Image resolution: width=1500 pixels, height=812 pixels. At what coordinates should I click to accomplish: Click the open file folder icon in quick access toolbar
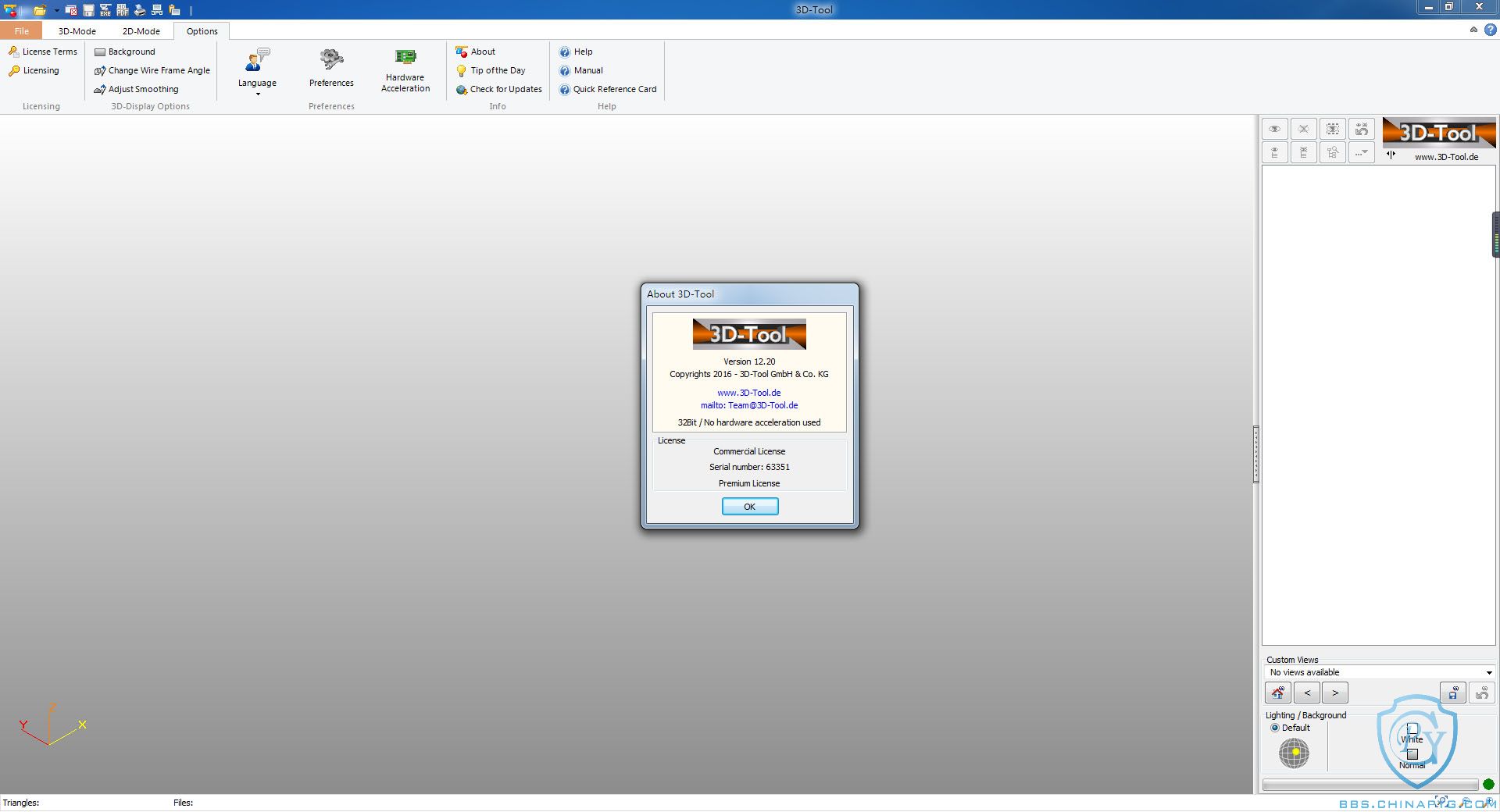click(x=39, y=10)
